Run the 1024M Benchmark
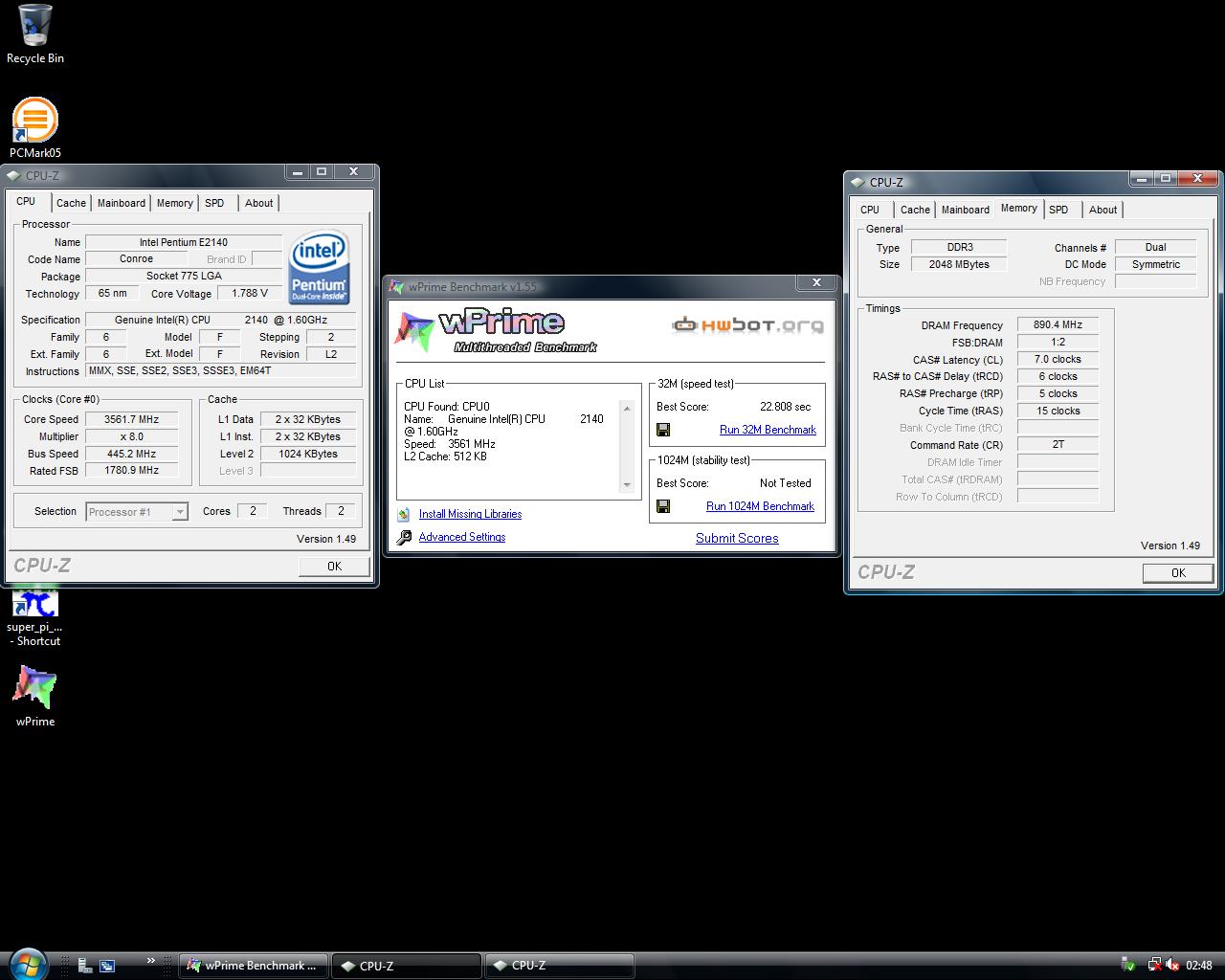This screenshot has width=1225, height=980. (760, 506)
